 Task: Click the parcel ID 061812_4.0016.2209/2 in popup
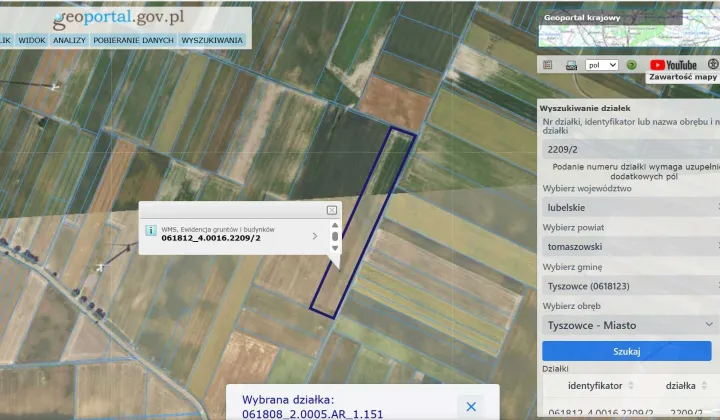[211, 238]
